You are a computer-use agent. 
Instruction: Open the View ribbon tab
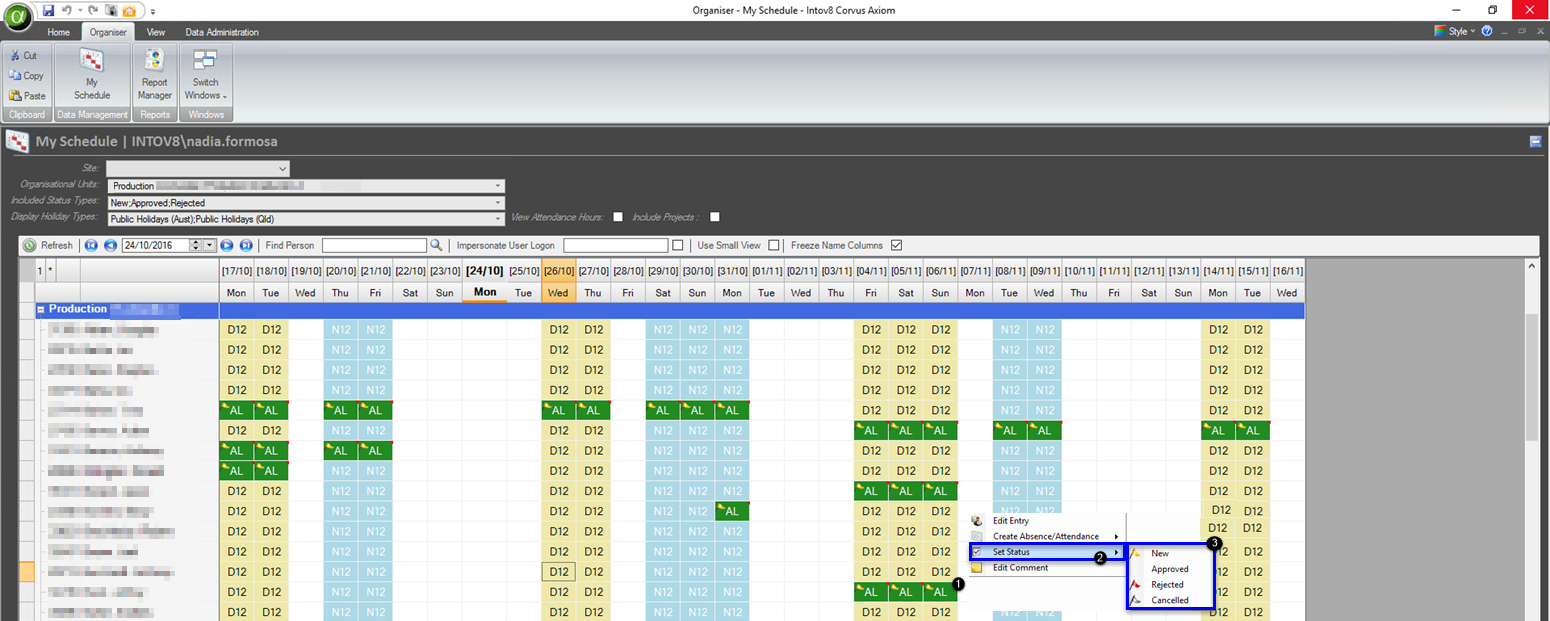[156, 32]
